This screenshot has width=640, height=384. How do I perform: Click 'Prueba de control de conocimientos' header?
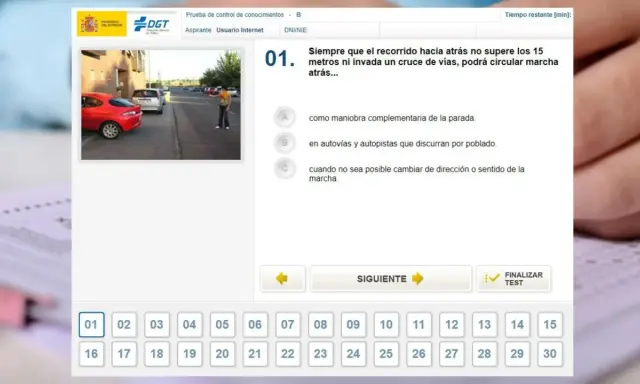[235, 15]
